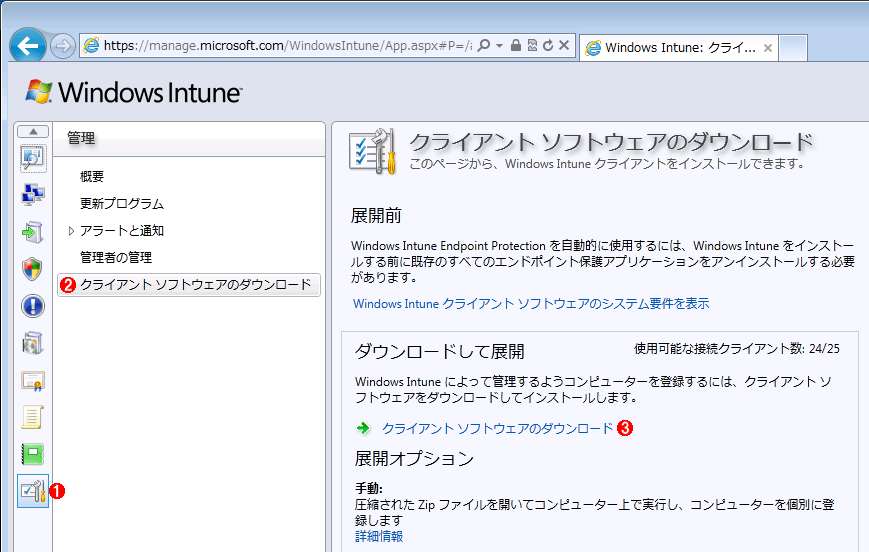
Task: Select アラートと通知 in the 管理 menu
Action: [122, 231]
